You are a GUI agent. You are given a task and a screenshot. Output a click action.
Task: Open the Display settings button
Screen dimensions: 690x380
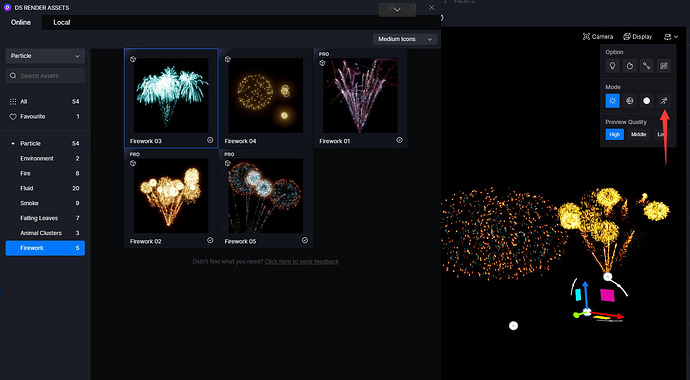tap(638, 37)
